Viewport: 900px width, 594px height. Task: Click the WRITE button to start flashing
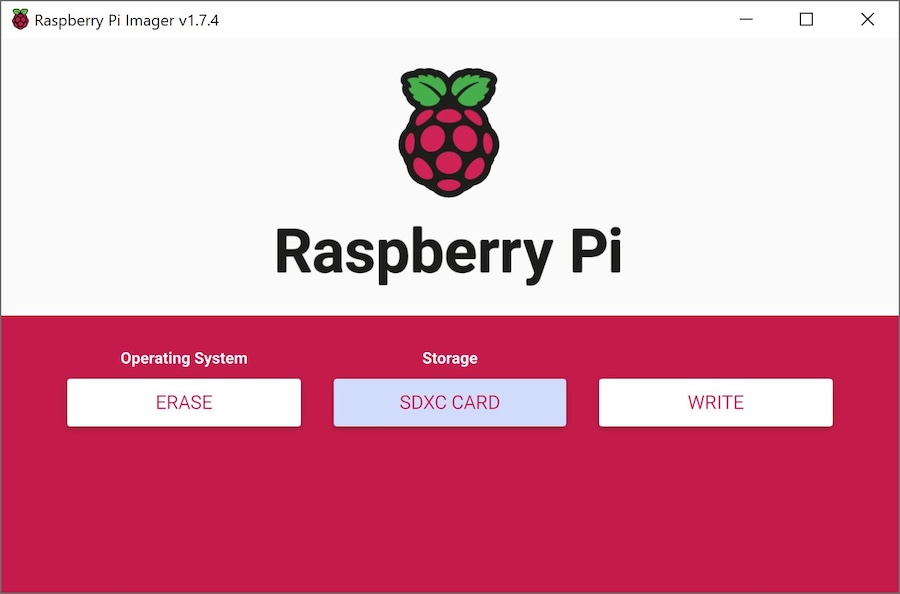[715, 402]
